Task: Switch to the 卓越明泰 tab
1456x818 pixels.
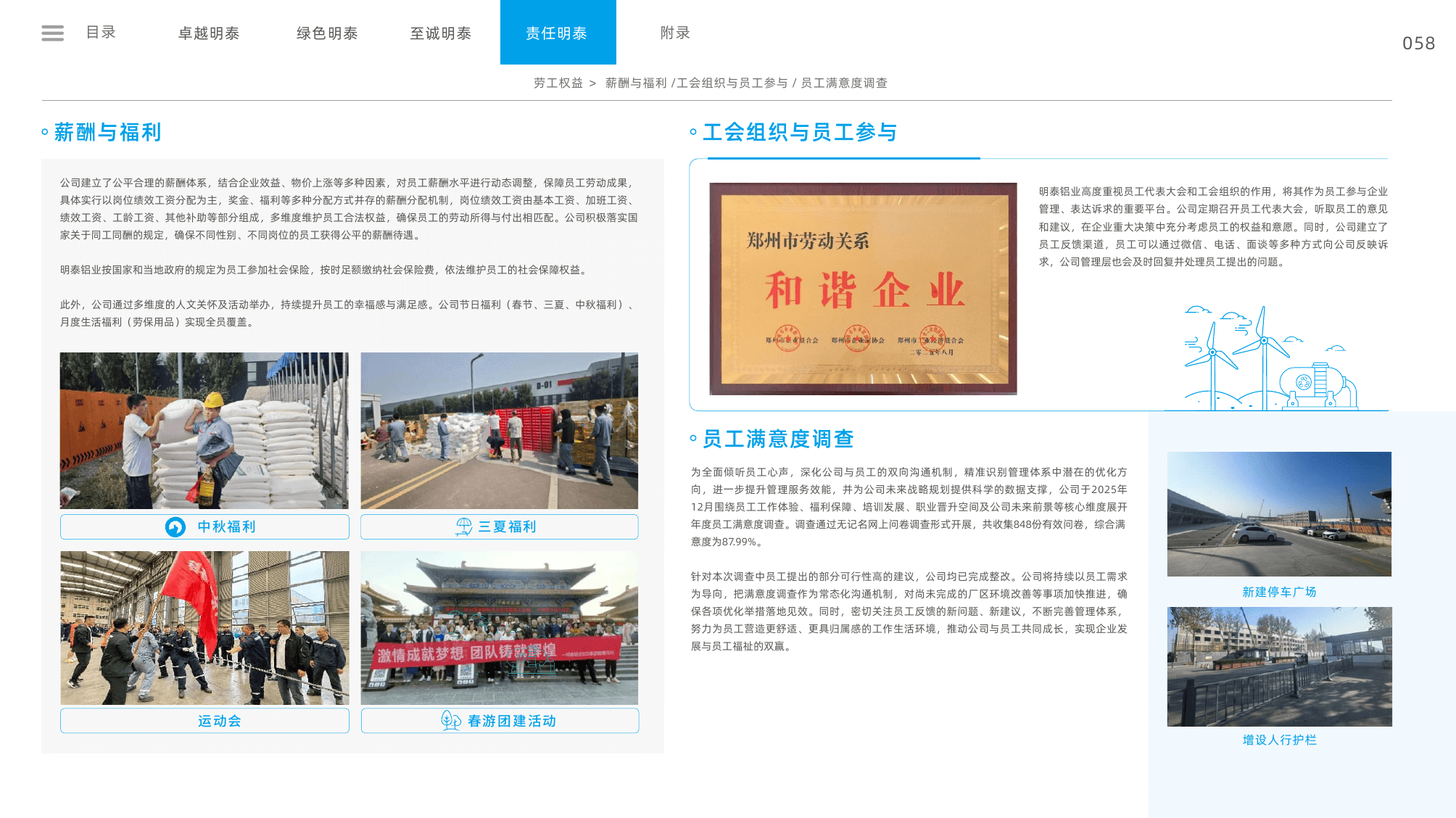Action: 209,33
